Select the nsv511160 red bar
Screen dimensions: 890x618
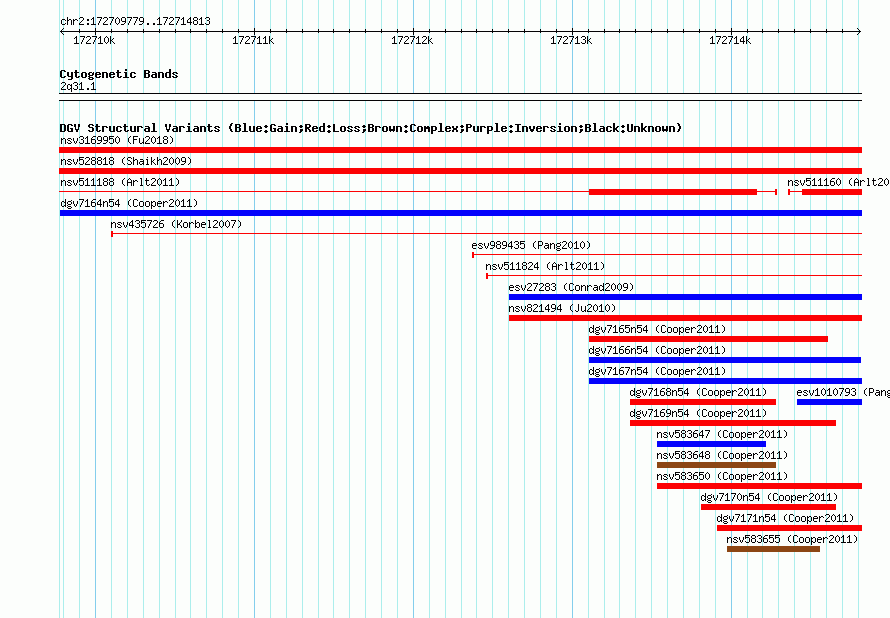click(x=832, y=192)
